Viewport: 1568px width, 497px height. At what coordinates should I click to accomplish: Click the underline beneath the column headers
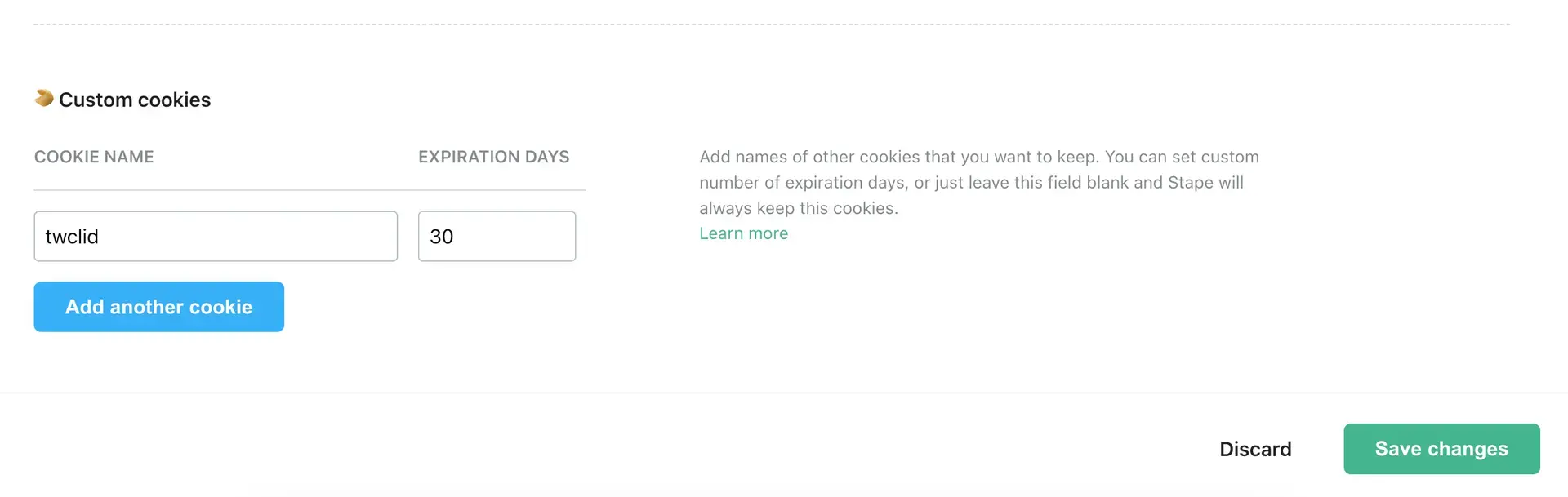310,190
